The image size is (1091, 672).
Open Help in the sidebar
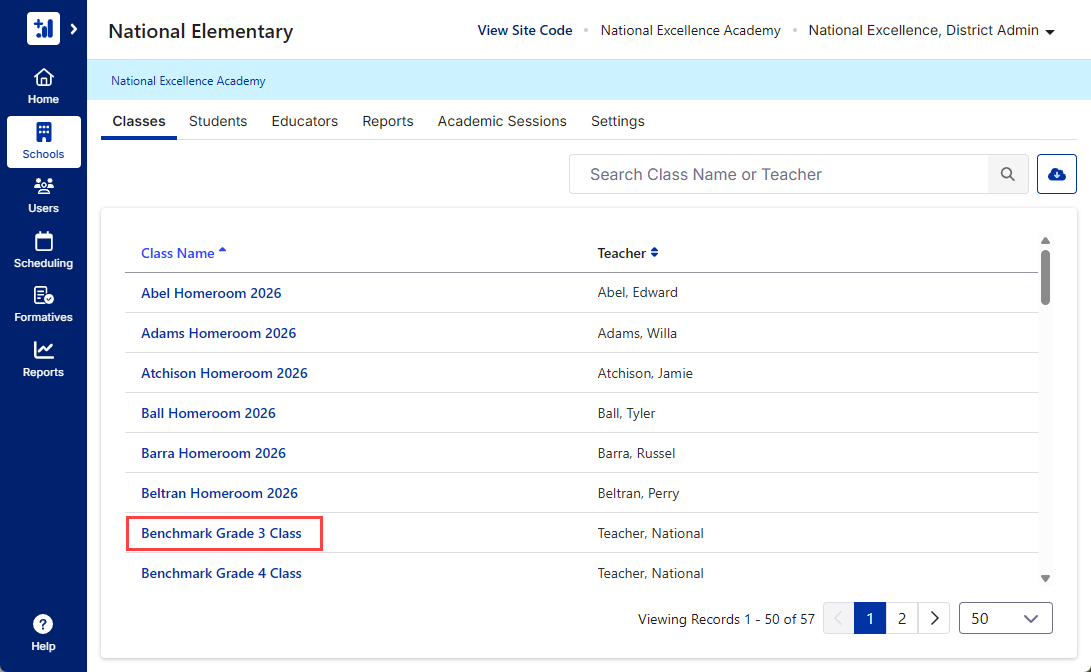(43, 633)
